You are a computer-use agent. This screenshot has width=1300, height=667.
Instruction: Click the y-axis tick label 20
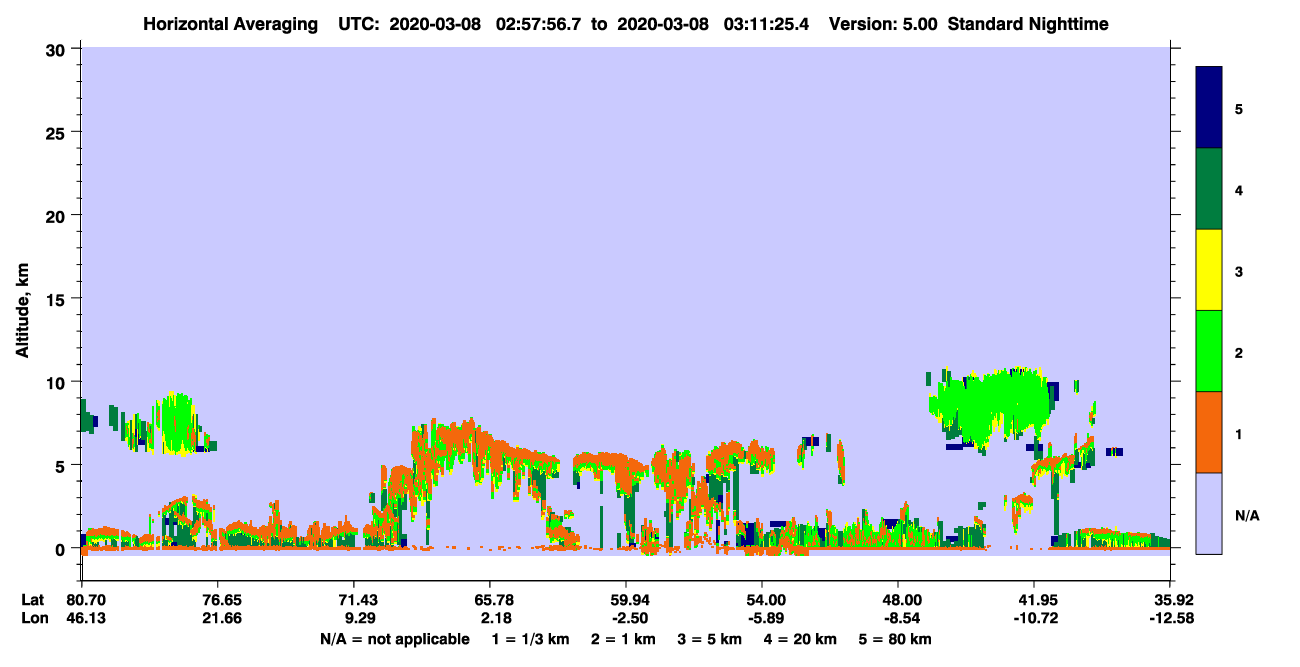[x=58, y=215]
